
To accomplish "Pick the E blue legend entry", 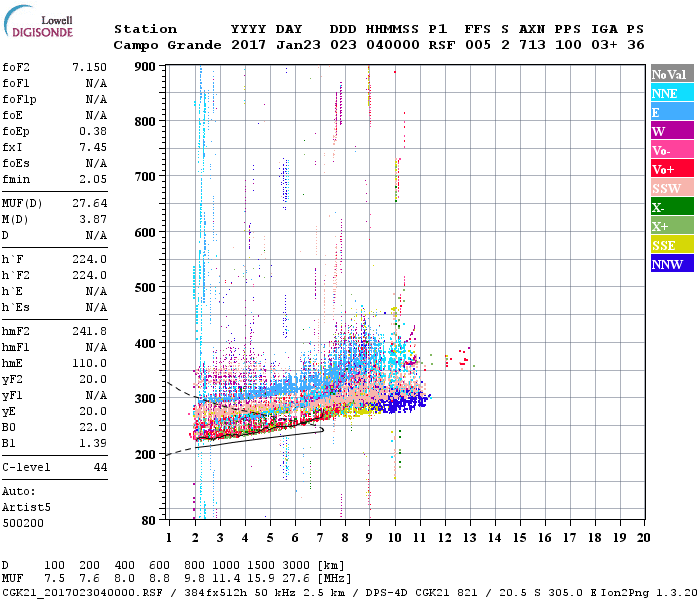I will pos(671,112).
